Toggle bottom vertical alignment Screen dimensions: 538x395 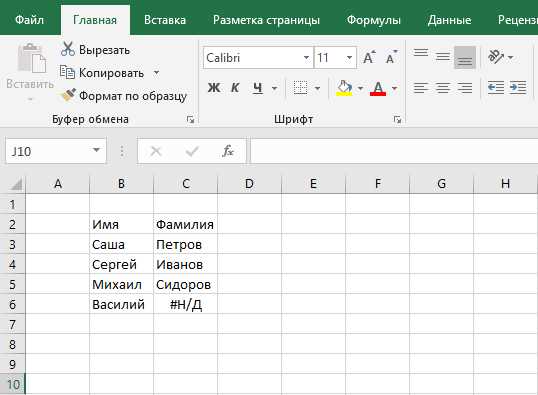tap(465, 58)
